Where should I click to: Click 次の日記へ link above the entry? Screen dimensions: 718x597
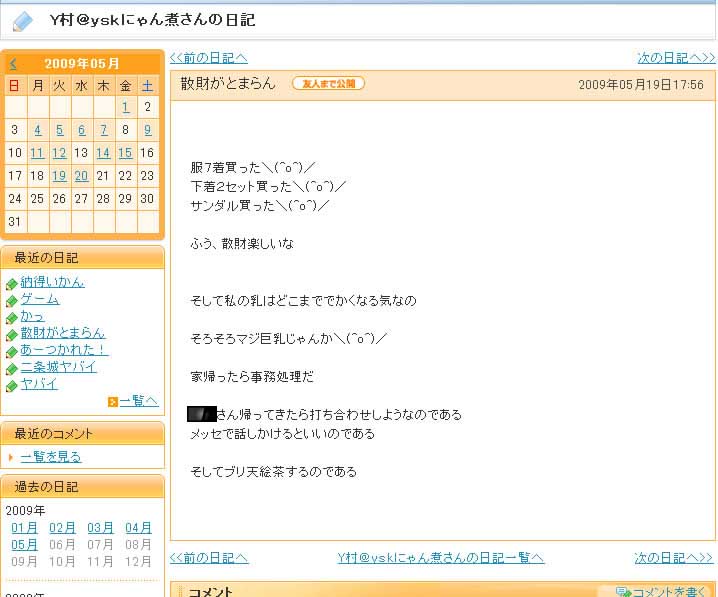[676, 58]
